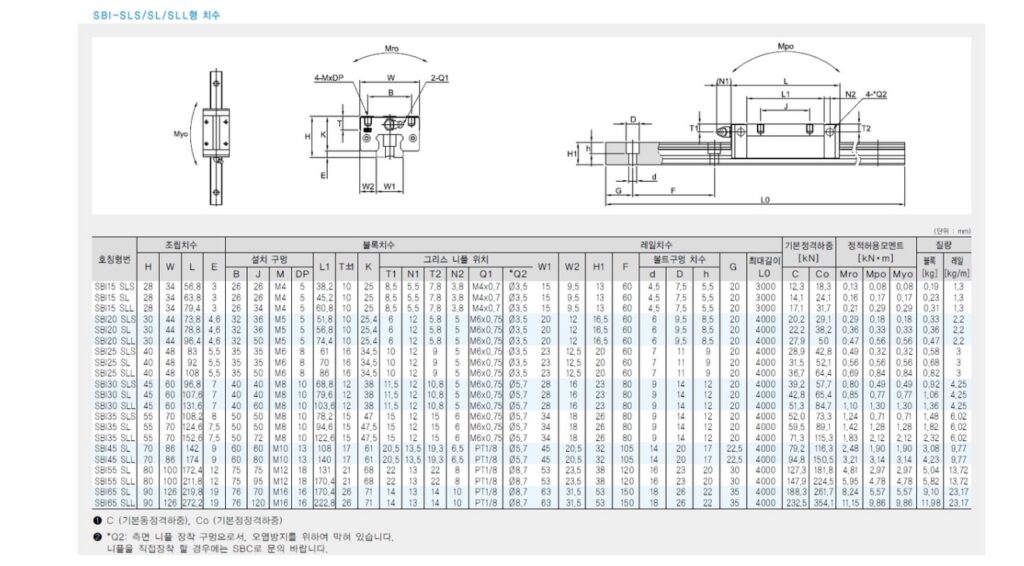Viewport: 1024px width, 566px height.
Task: Select the 4-MxDP label in the drawing
Action: pyautogui.click(x=328, y=78)
